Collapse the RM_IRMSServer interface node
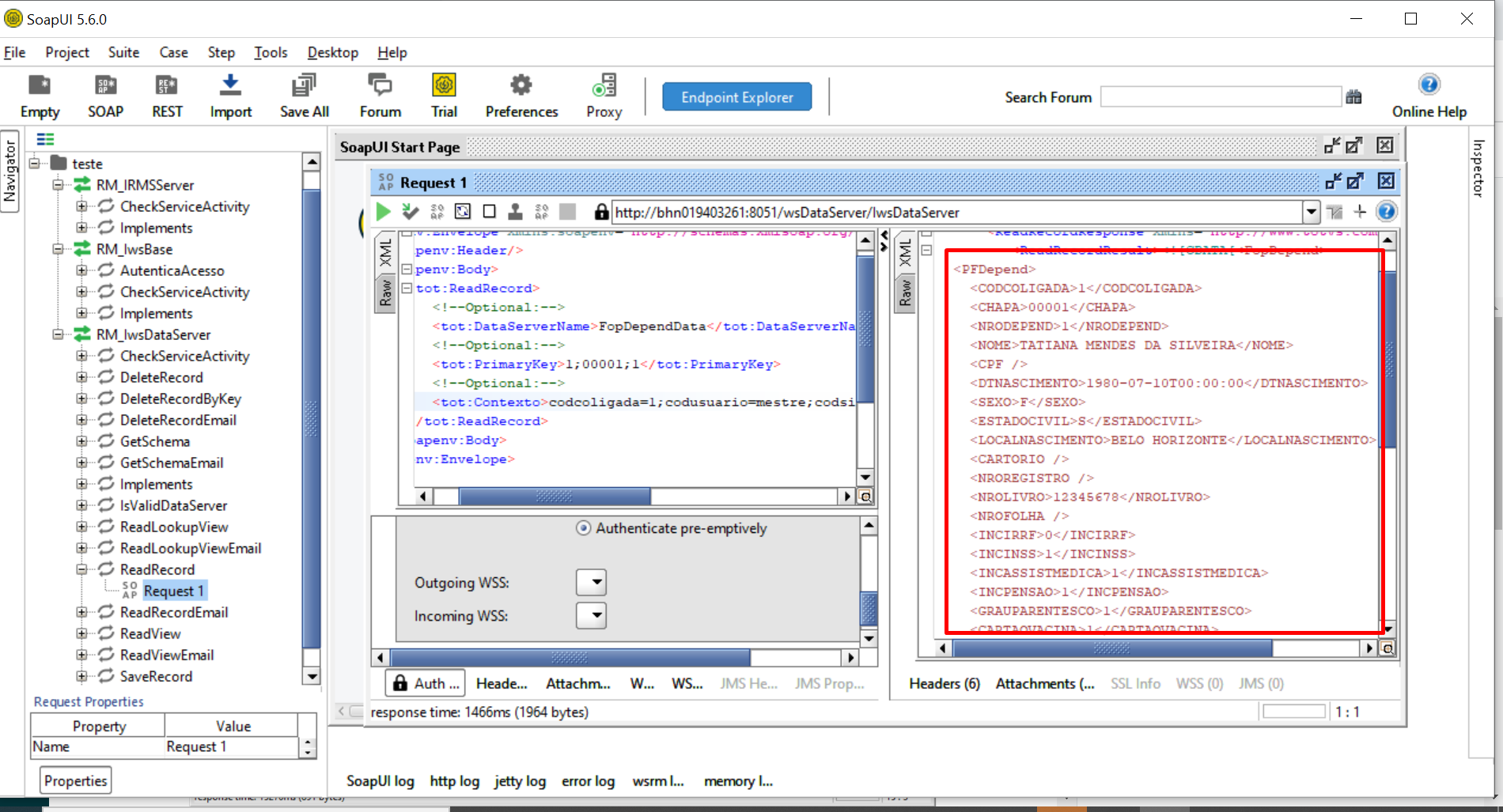1503x812 pixels. coord(58,185)
